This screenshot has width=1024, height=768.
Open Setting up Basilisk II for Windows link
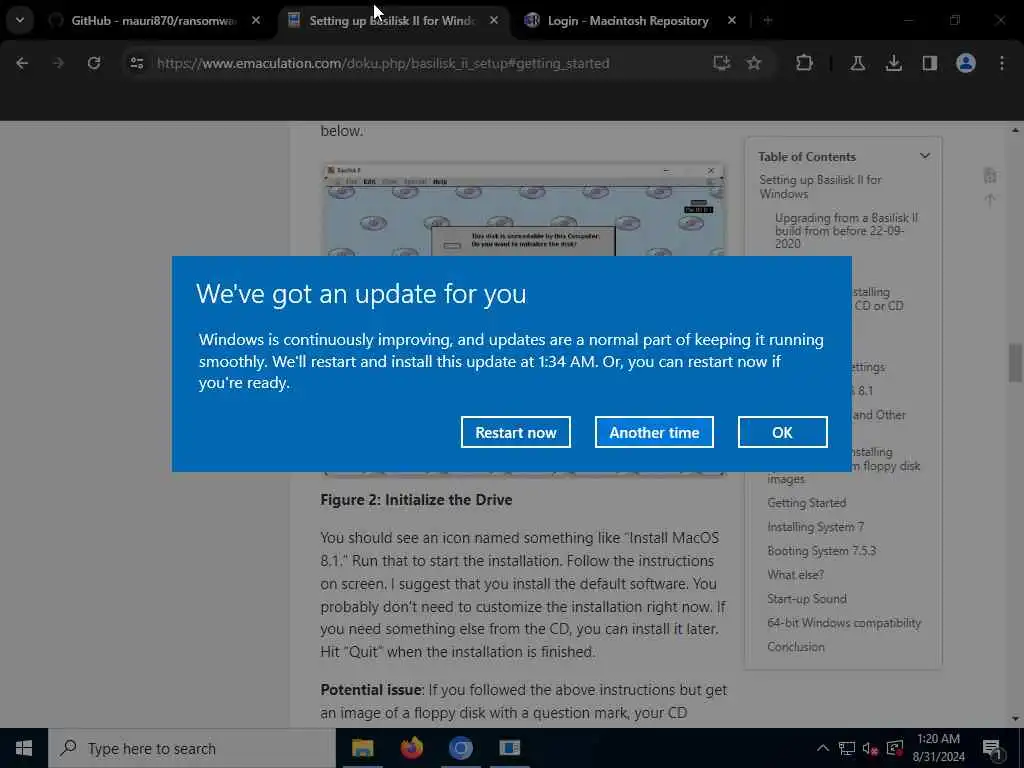click(820, 187)
